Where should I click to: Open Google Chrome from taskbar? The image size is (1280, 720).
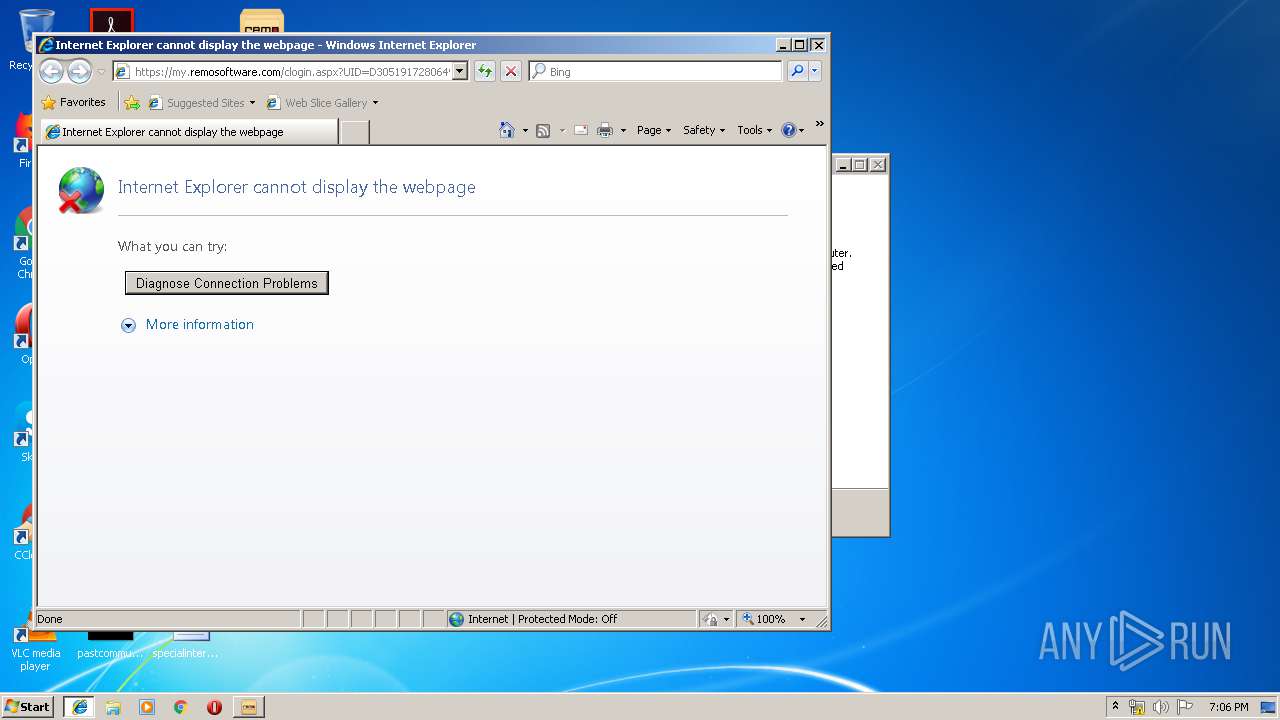pyautogui.click(x=181, y=707)
